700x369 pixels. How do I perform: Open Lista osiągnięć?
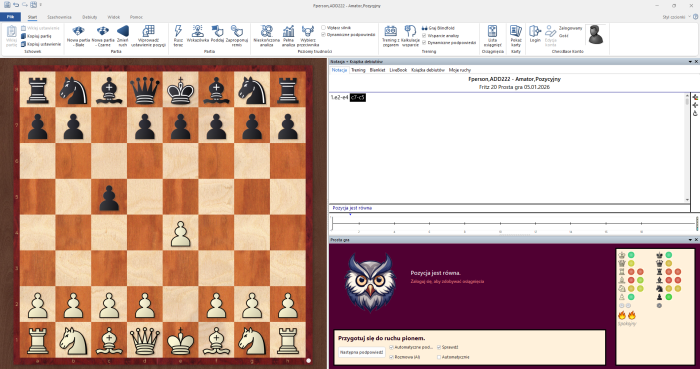point(492,36)
